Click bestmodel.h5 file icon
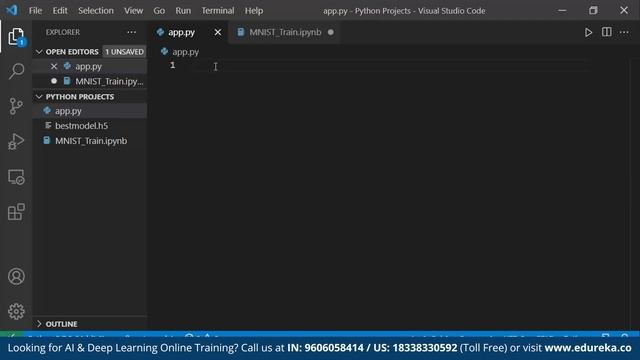This screenshot has height=360, width=640. click(x=48, y=125)
